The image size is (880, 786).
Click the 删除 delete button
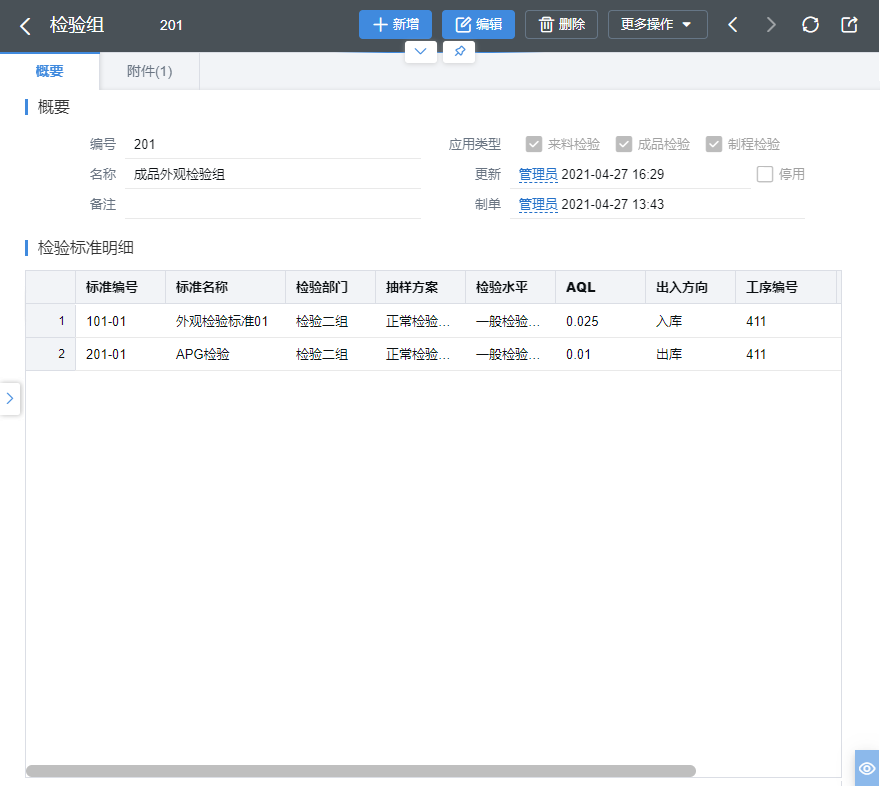point(561,25)
